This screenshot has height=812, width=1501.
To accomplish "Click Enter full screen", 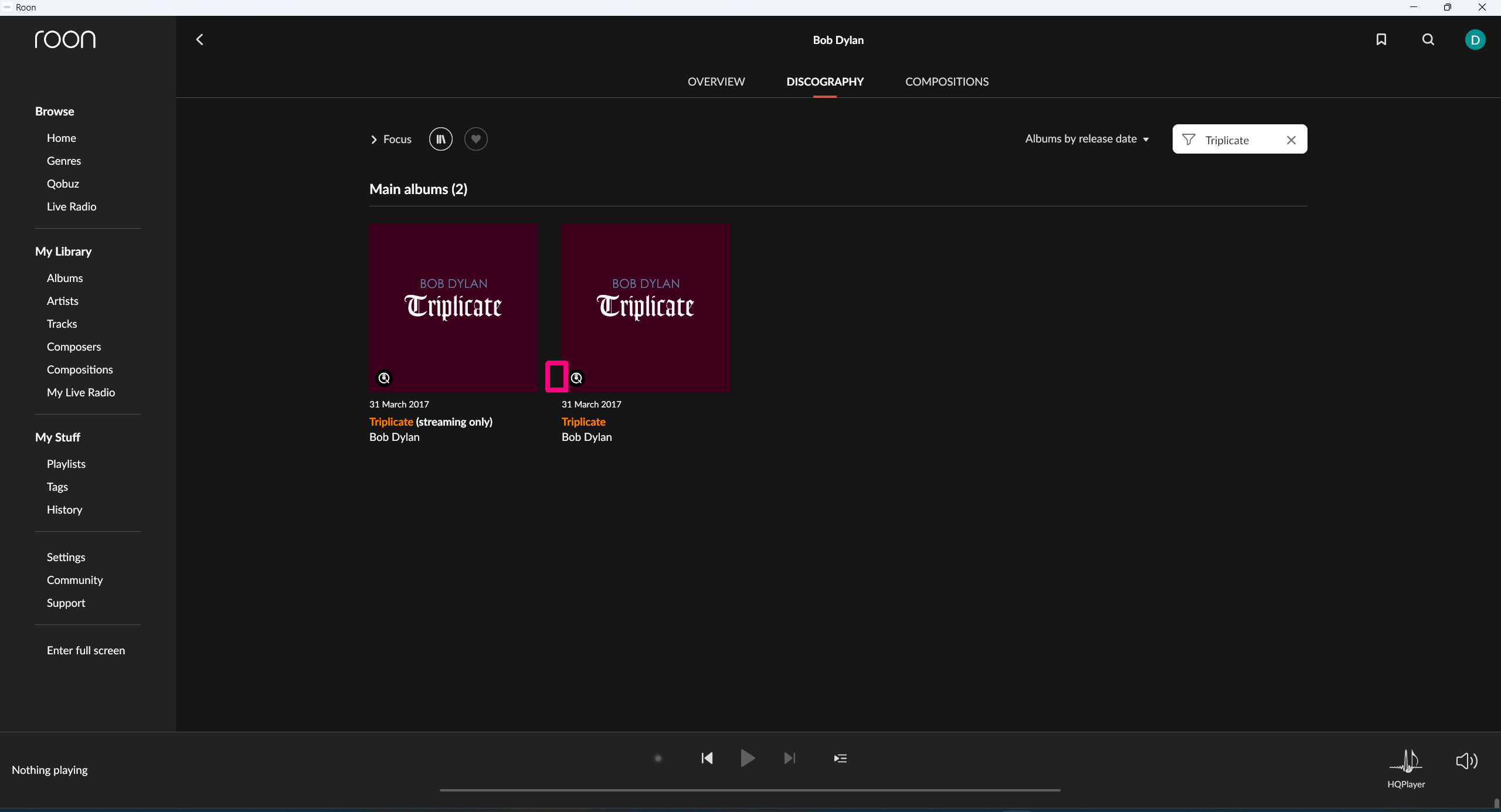I will [x=86, y=650].
